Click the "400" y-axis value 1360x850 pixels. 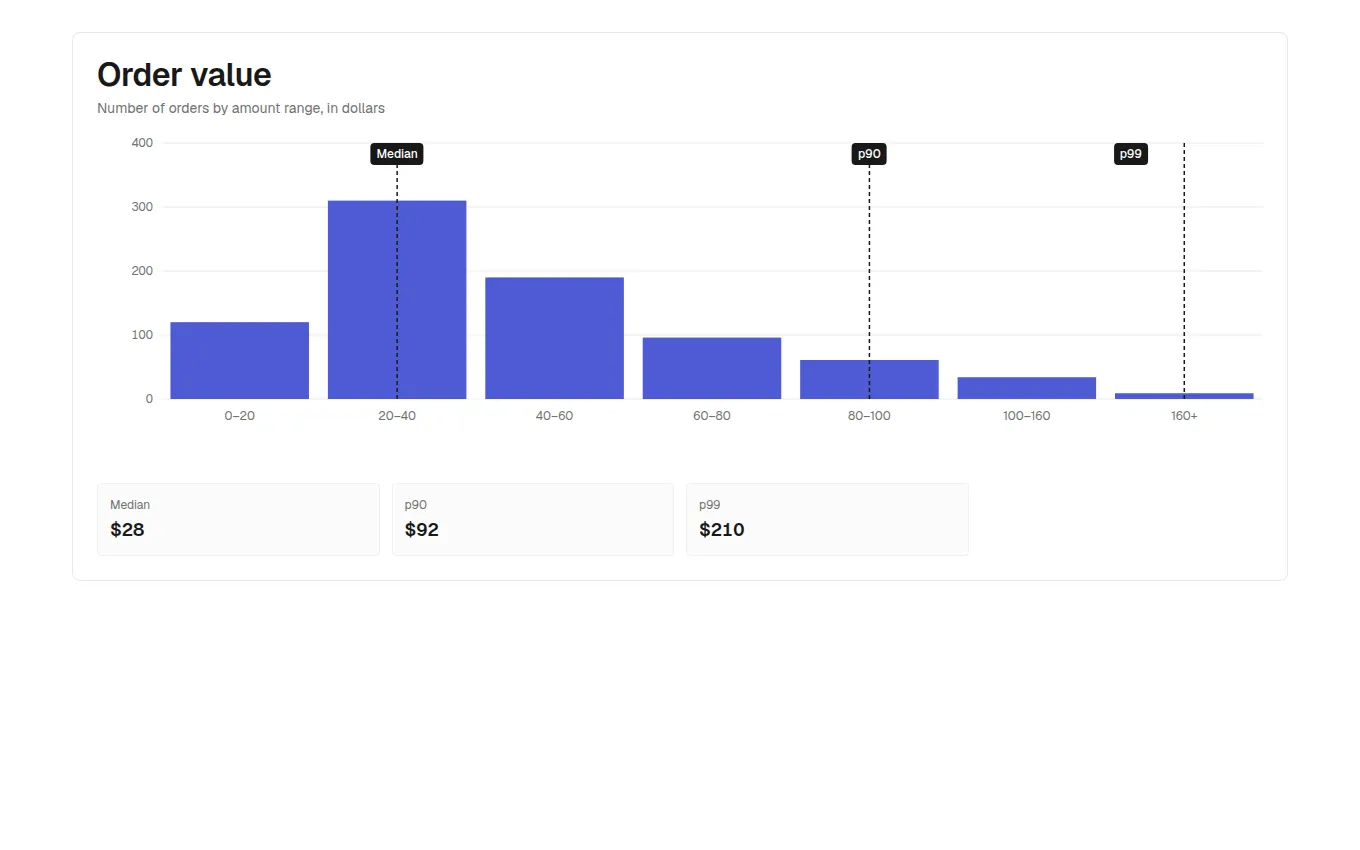coord(142,143)
